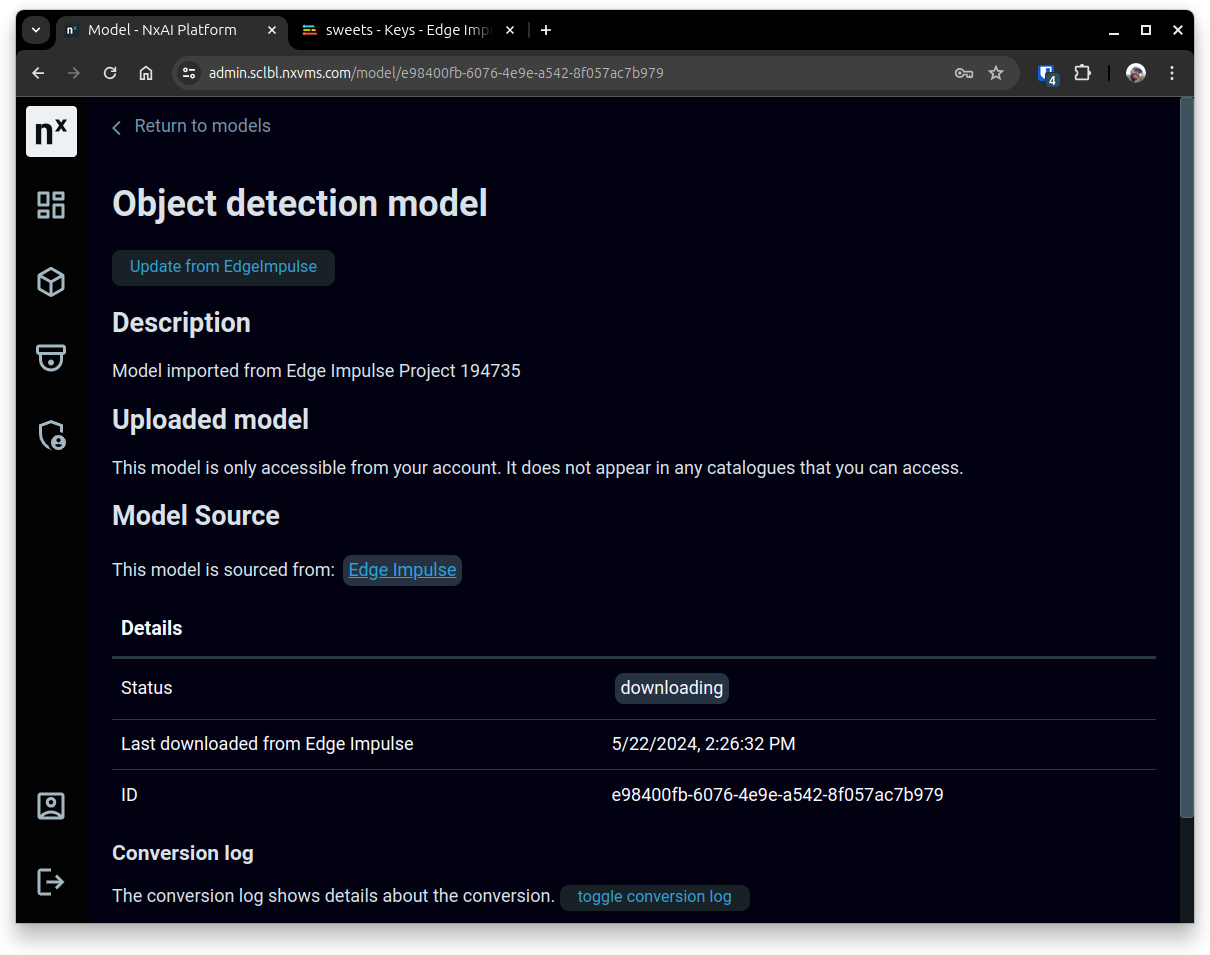Select the Model - NxAI Platform tab

tap(162, 30)
